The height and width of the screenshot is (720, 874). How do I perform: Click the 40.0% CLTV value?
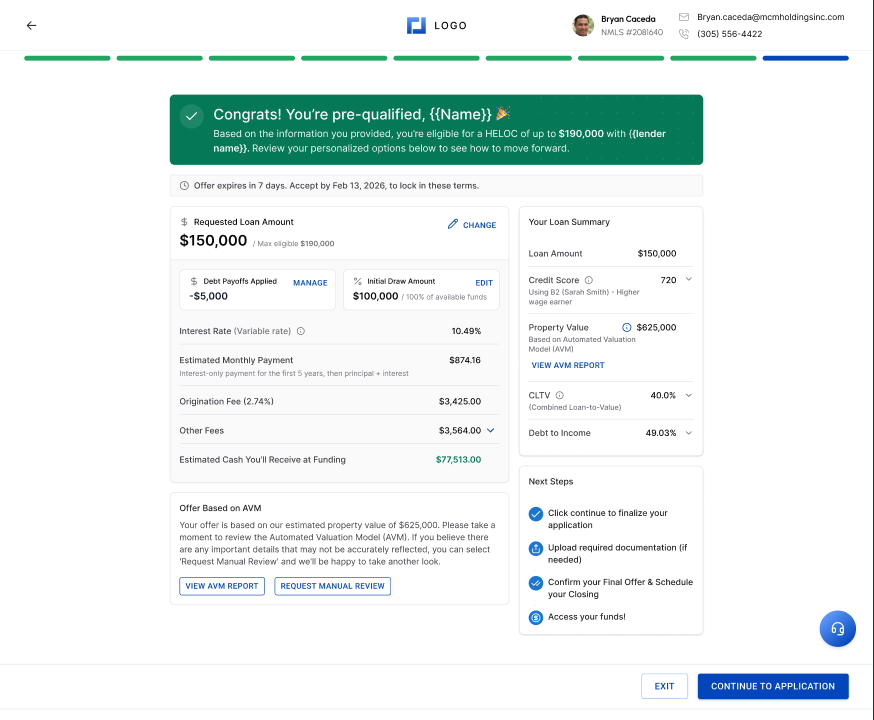(663, 395)
